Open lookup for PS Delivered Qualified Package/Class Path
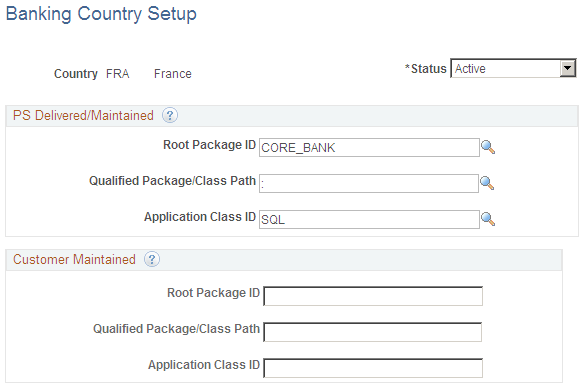Image resolution: width=584 pixels, height=389 pixels. pos(487,183)
